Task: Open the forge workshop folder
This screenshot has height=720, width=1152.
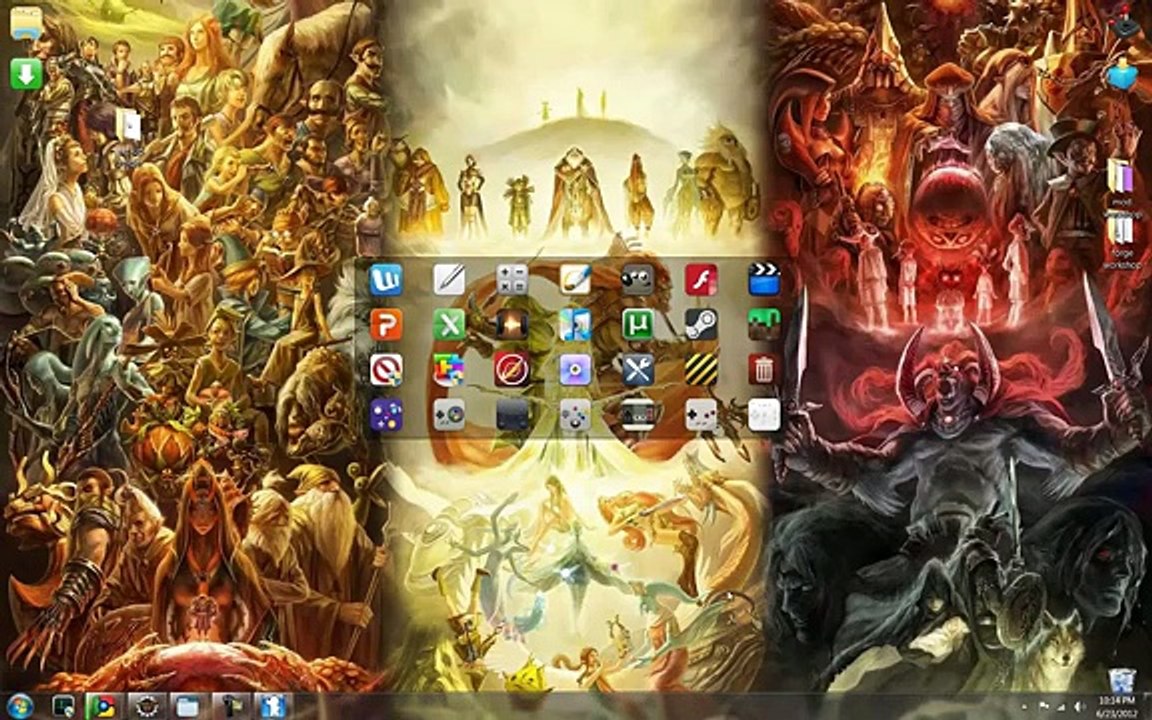Action: (x=1122, y=241)
